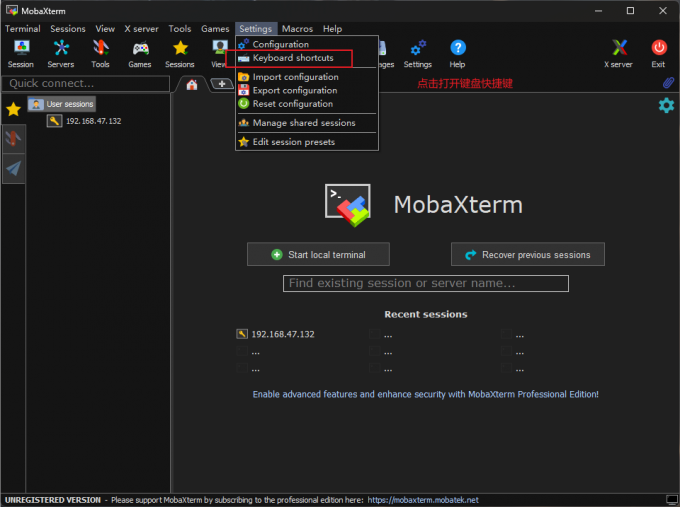Open the Terminal menu
The width and height of the screenshot is (680, 507).
23,29
